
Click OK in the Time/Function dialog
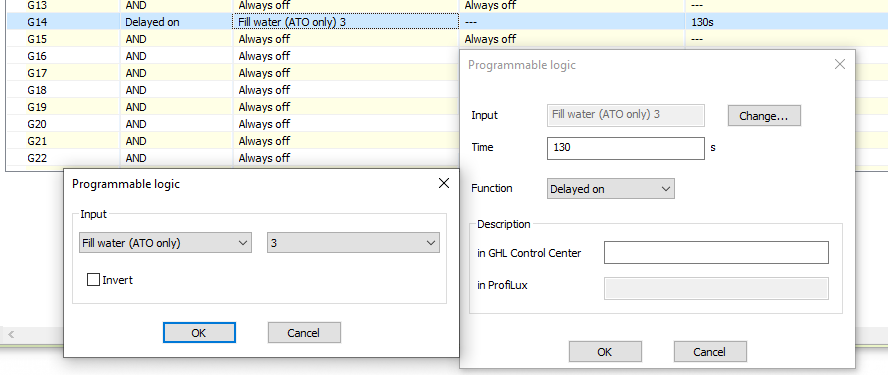click(605, 351)
